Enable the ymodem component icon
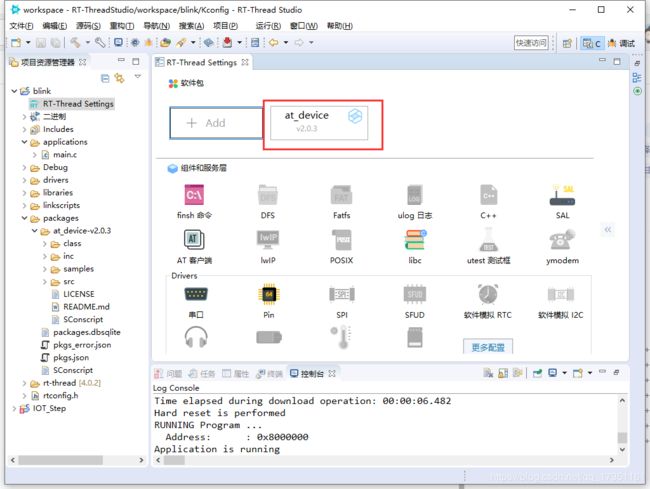The height and width of the screenshot is (489, 650). pos(562,240)
